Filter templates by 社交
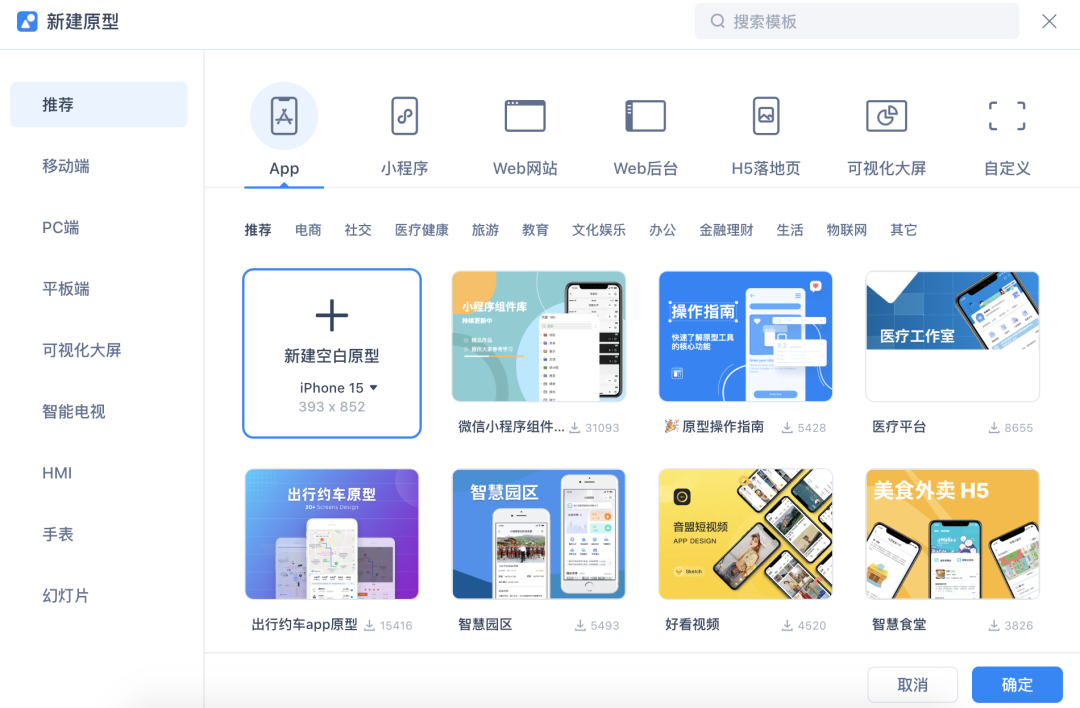This screenshot has width=1080, height=708. click(x=358, y=230)
